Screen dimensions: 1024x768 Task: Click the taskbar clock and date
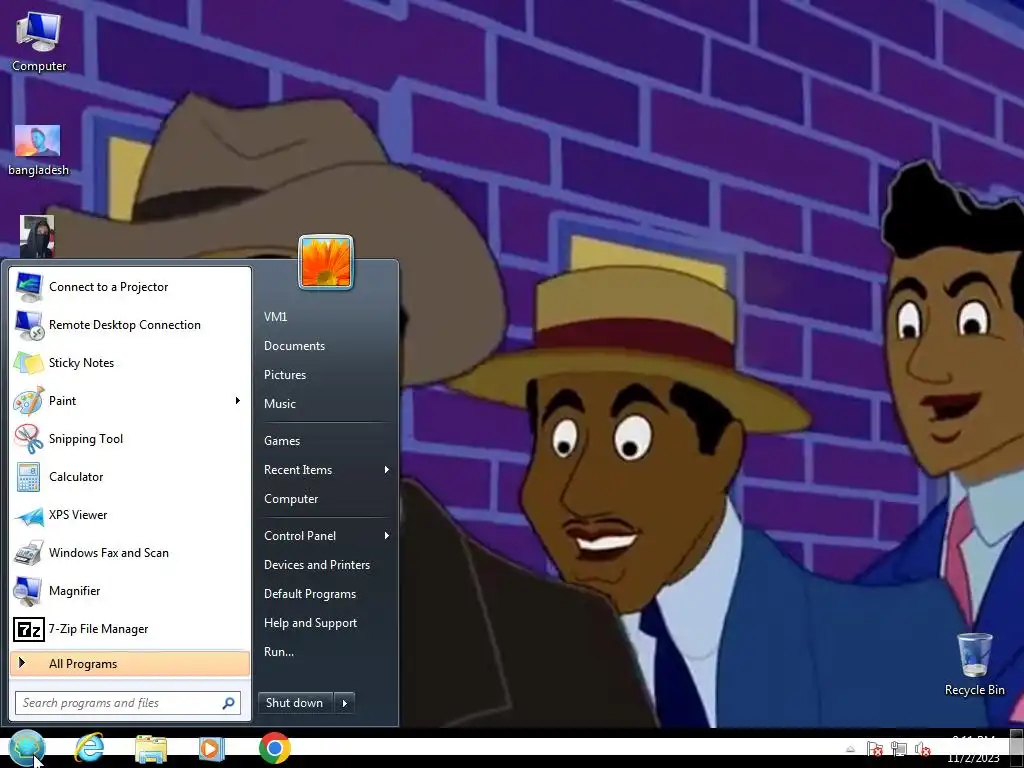click(x=973, y=751)
